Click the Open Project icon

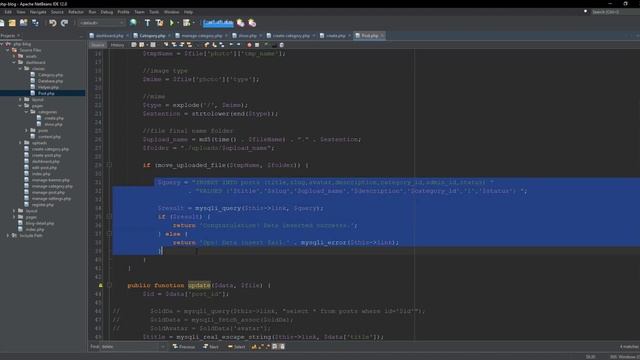(24, 23)
